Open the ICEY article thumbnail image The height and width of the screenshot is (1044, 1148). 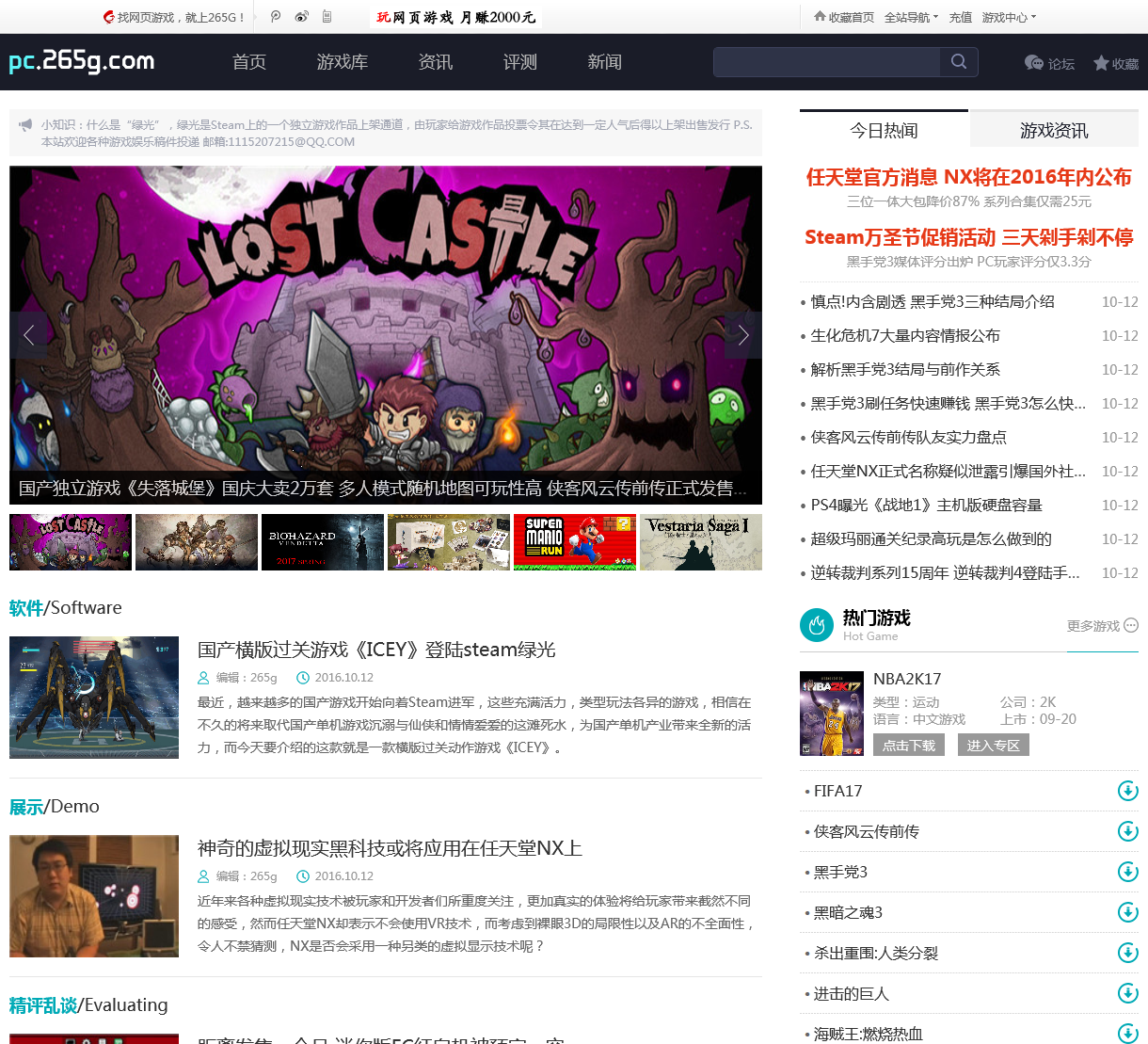click(94, 698)
